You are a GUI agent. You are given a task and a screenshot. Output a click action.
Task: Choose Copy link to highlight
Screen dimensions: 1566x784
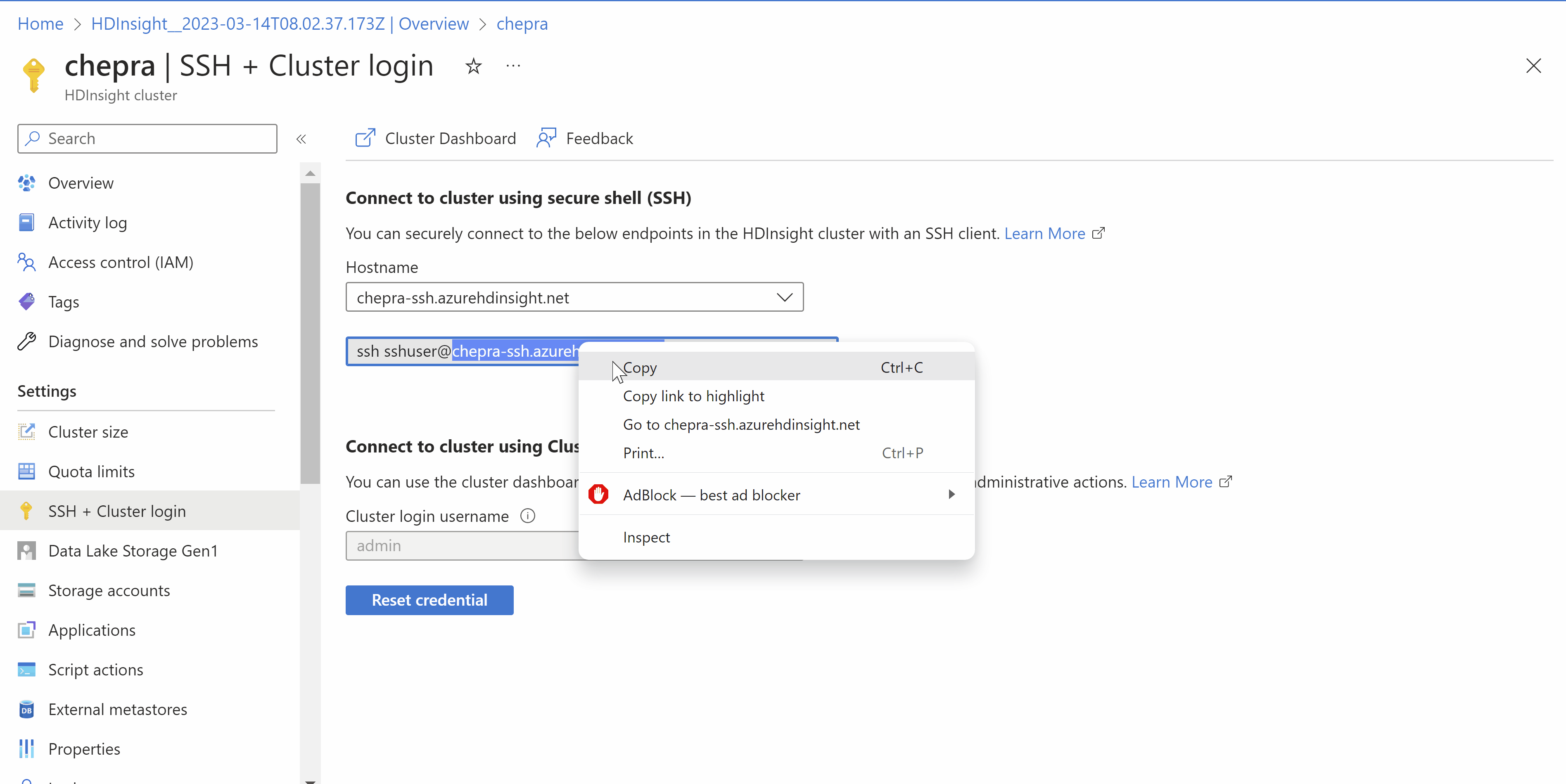(776, 396)
